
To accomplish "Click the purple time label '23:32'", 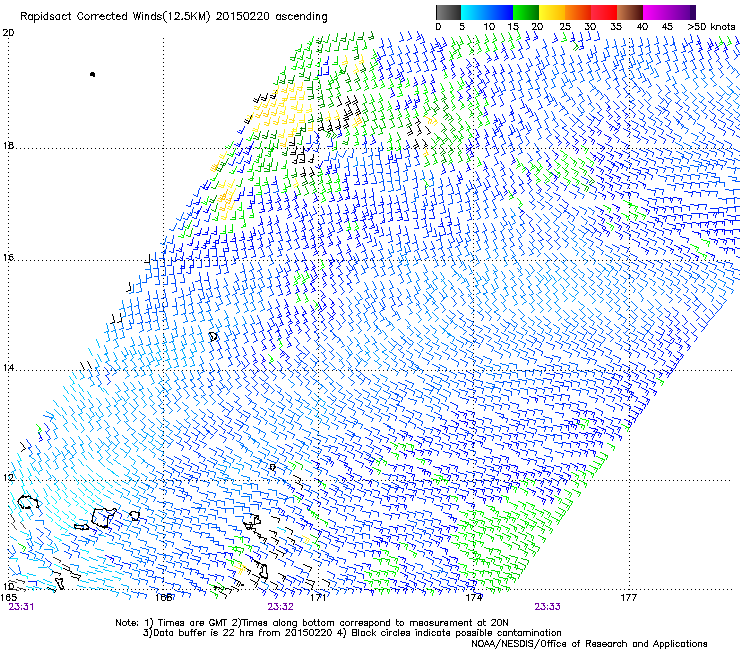I will click(x=280, y=607).
